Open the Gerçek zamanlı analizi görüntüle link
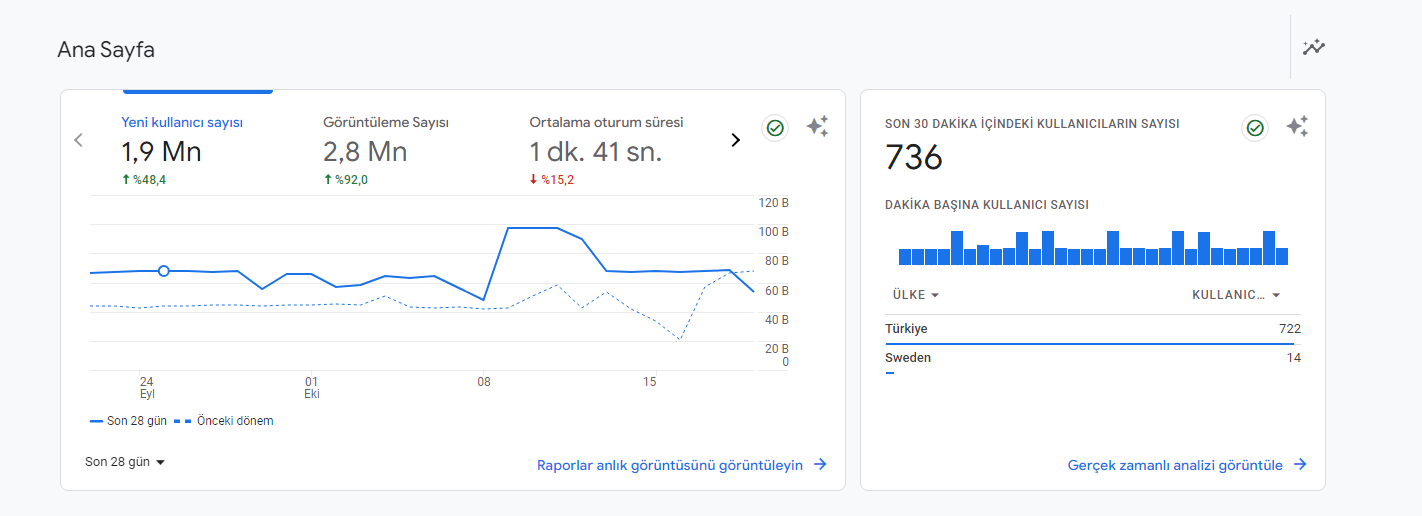The image size is (1422, 516). tap(1175, 465)
